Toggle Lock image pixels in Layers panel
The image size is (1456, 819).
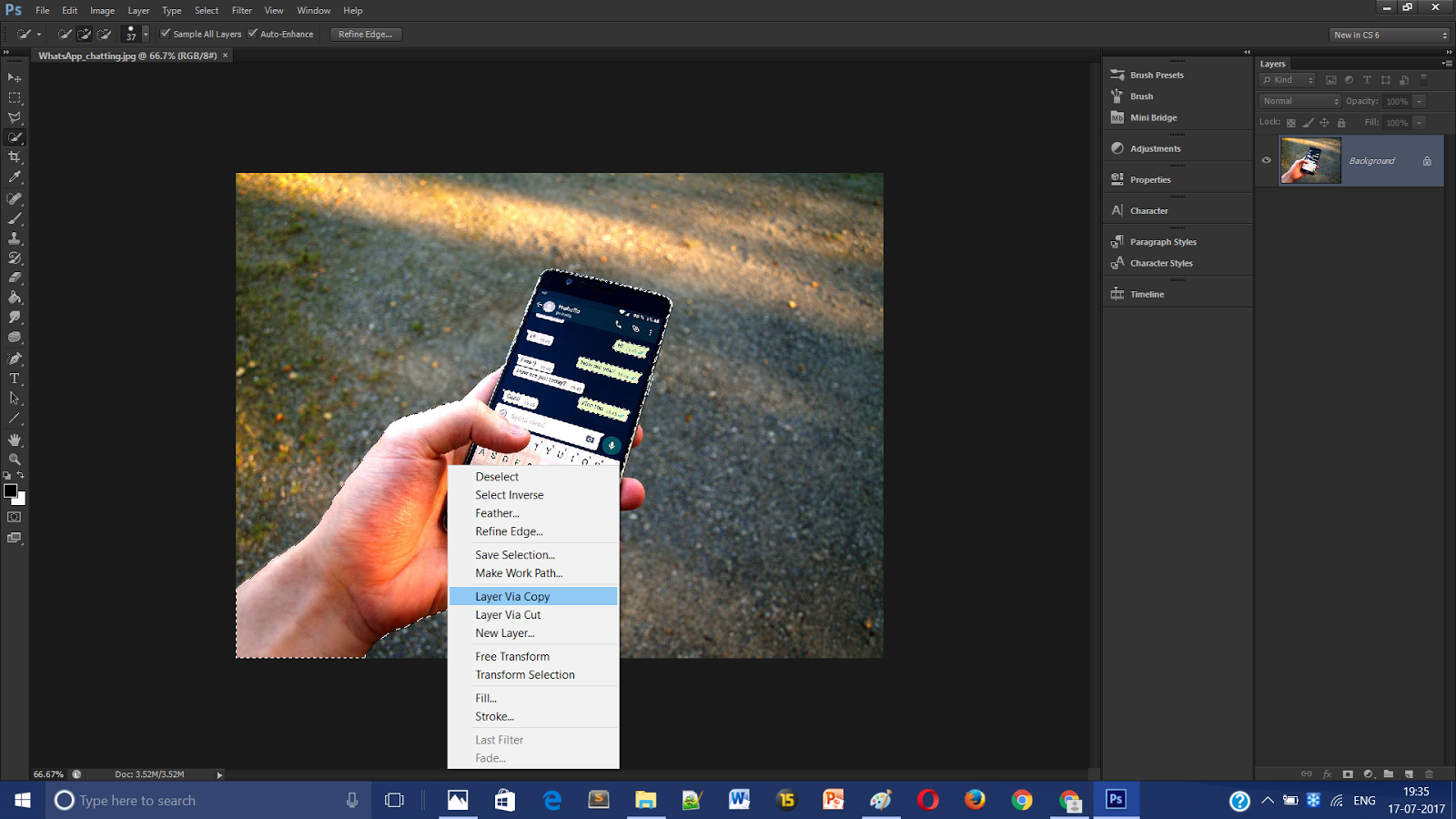[x=1308, y=123]
